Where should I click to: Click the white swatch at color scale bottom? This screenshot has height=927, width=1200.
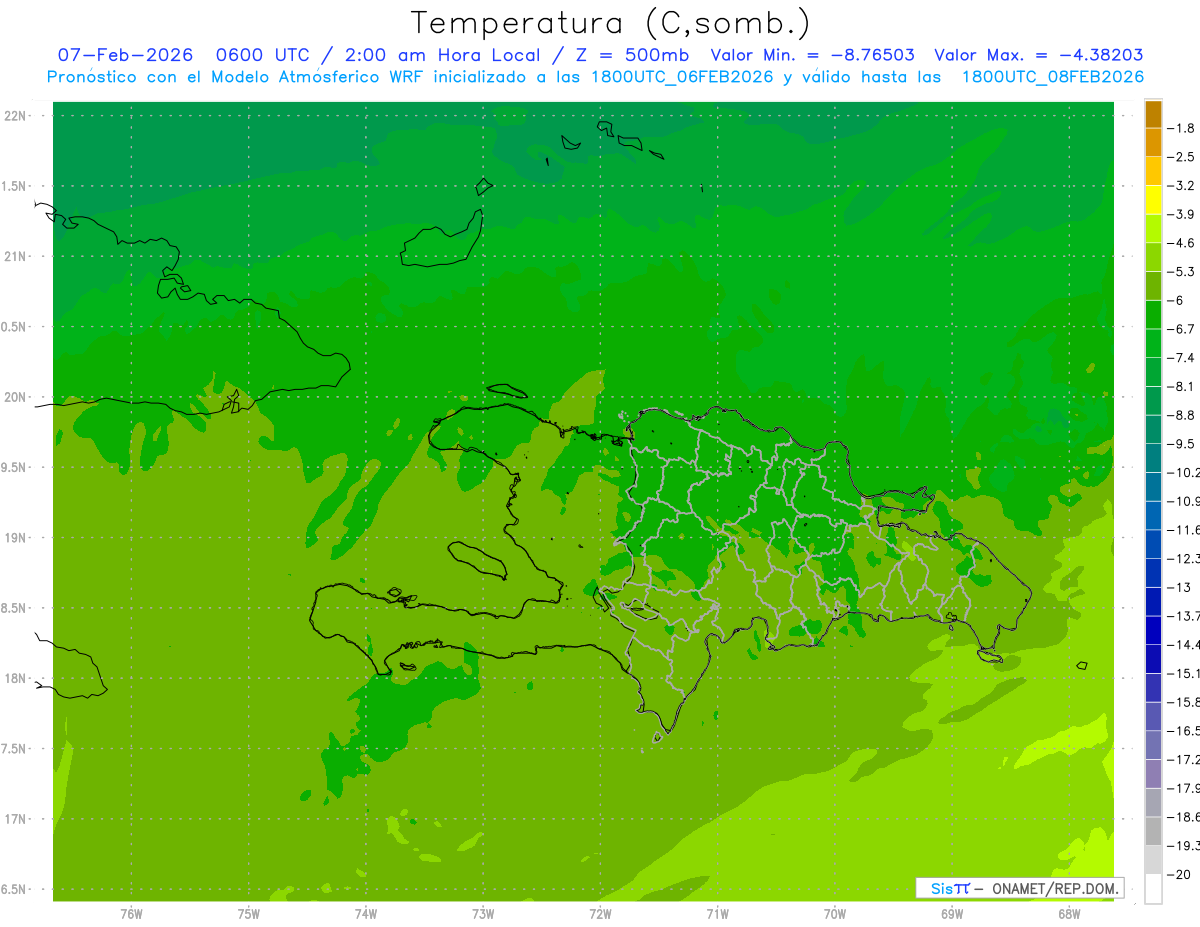tap(1153, 888)
